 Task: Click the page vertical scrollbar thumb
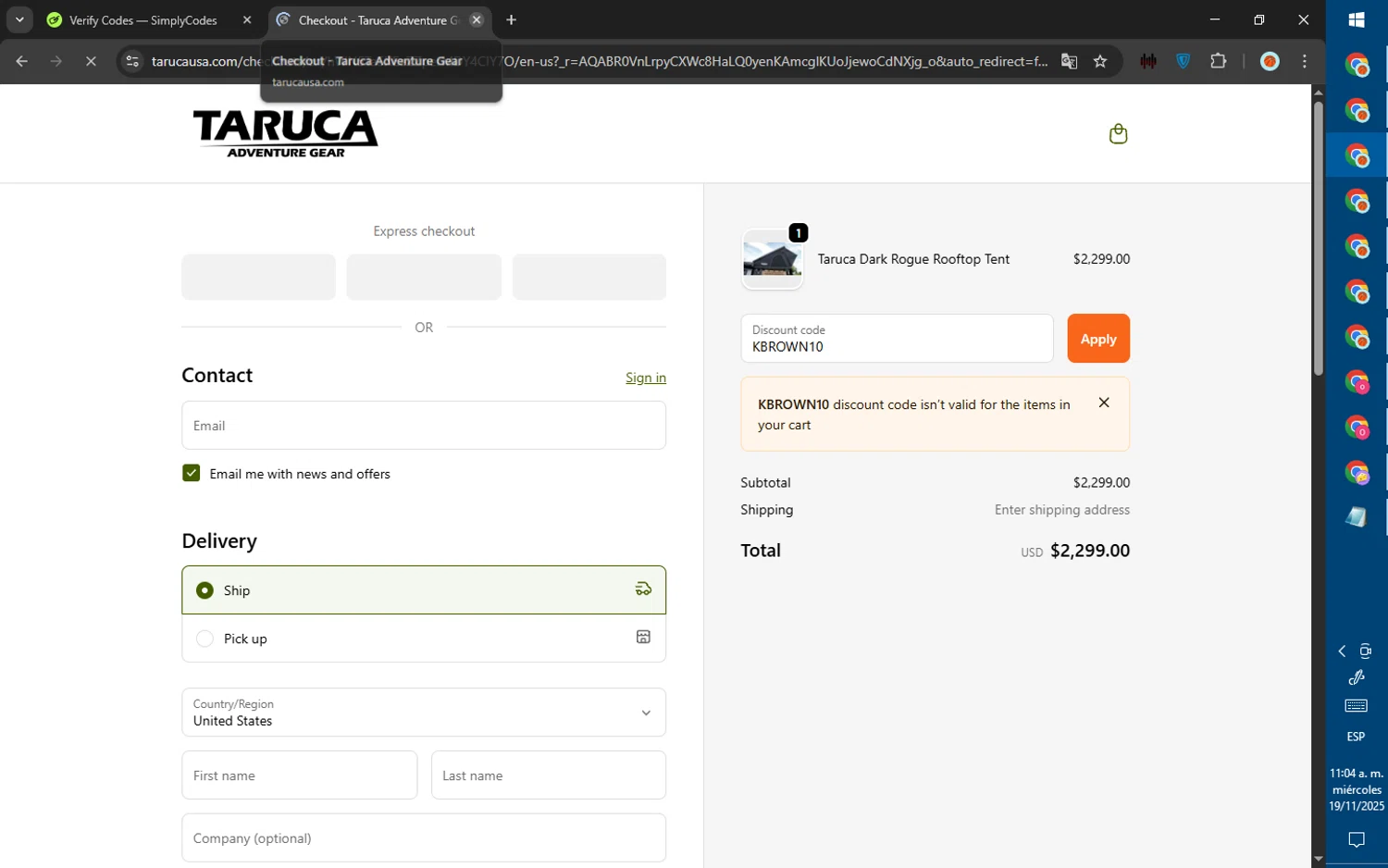(x=1319, y=238)
